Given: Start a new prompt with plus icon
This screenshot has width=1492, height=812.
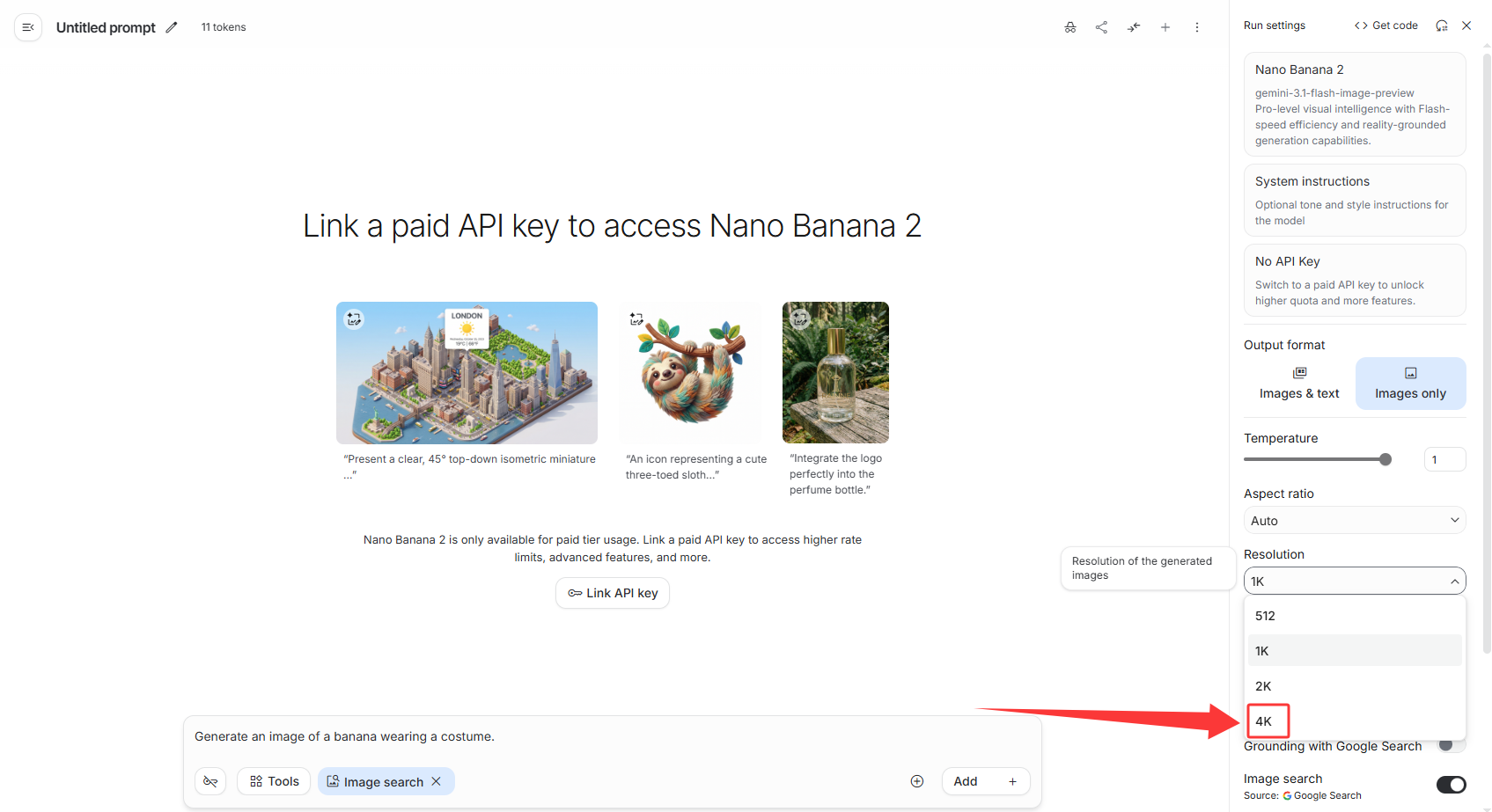Looking at the screenshot, I should (x=1165, y=27).
